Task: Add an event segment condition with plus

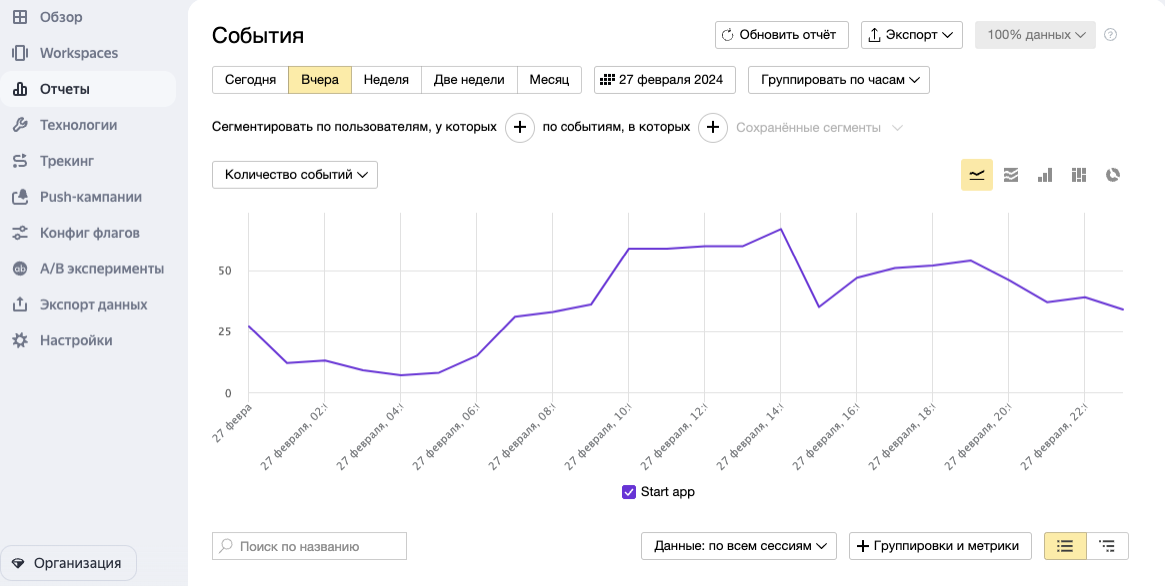Action: 713,128
